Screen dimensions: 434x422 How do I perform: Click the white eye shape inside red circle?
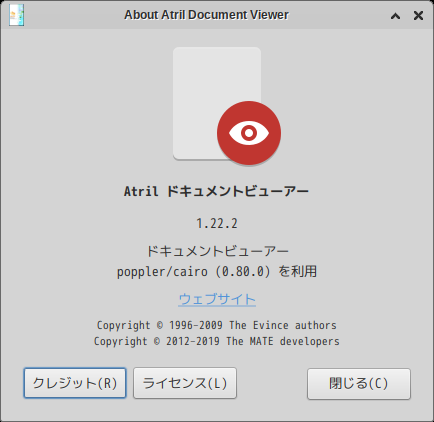[x=249, y=133]
